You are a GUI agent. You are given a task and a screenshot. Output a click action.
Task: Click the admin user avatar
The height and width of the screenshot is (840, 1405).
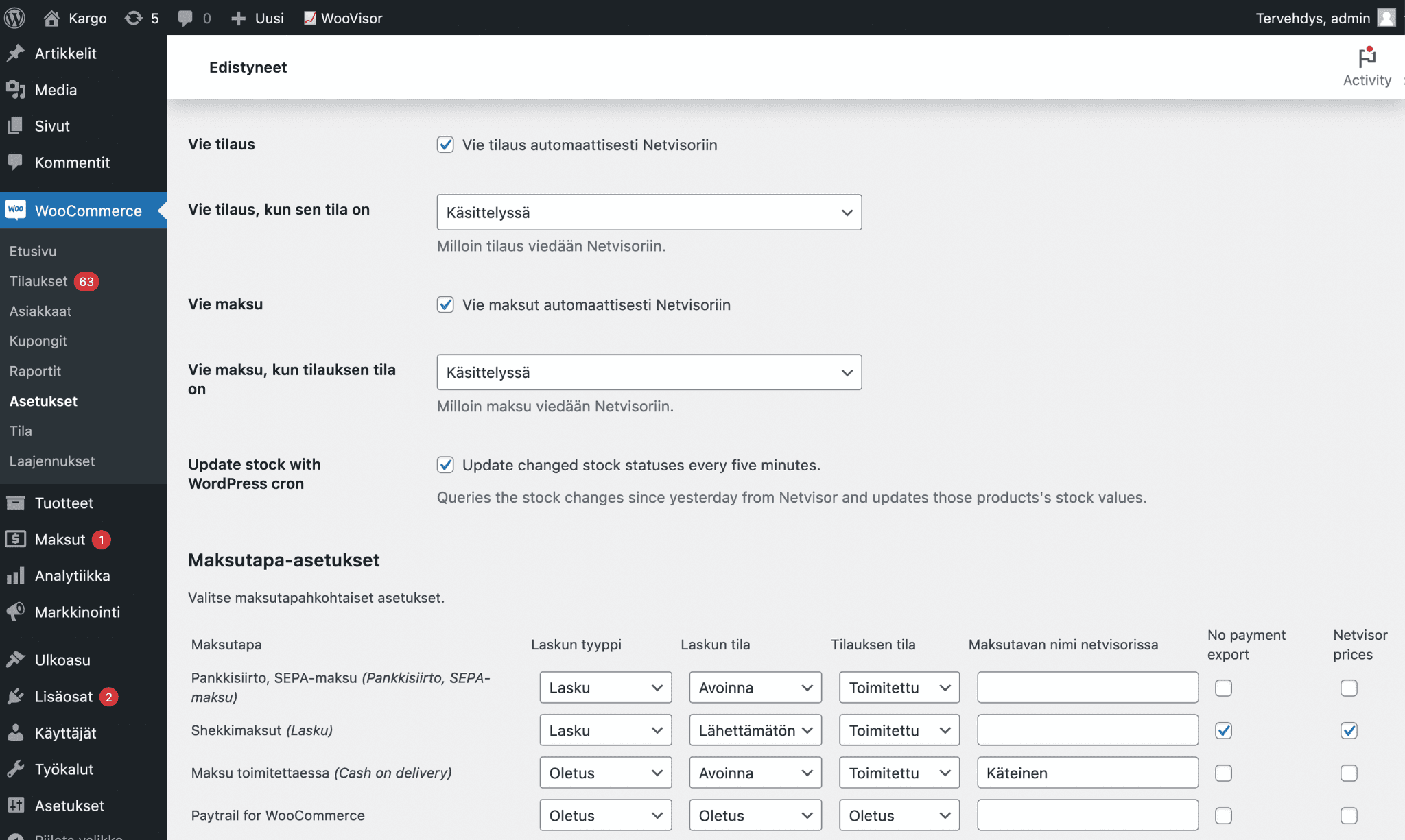pos(1386,18)
